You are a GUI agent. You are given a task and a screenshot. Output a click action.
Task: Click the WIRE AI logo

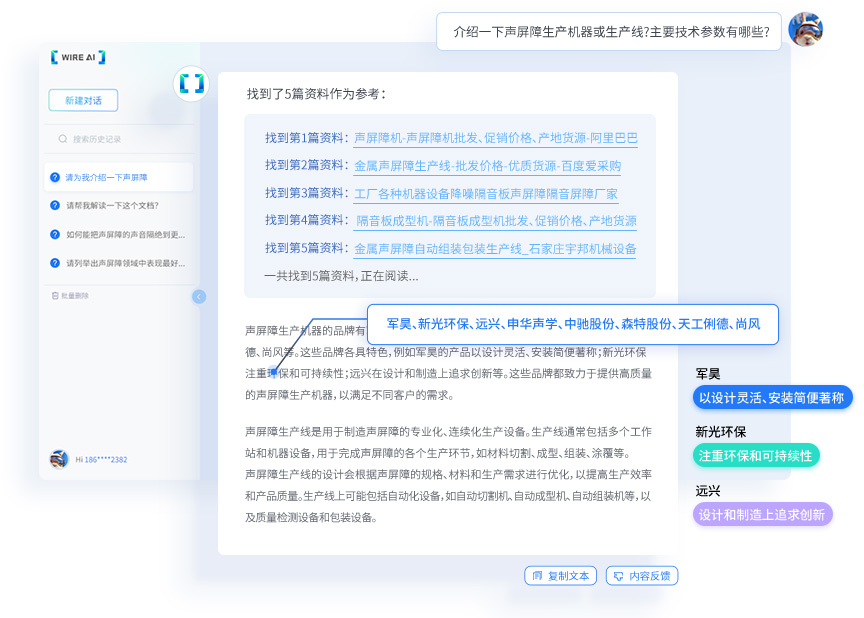(x=77, y=58)
